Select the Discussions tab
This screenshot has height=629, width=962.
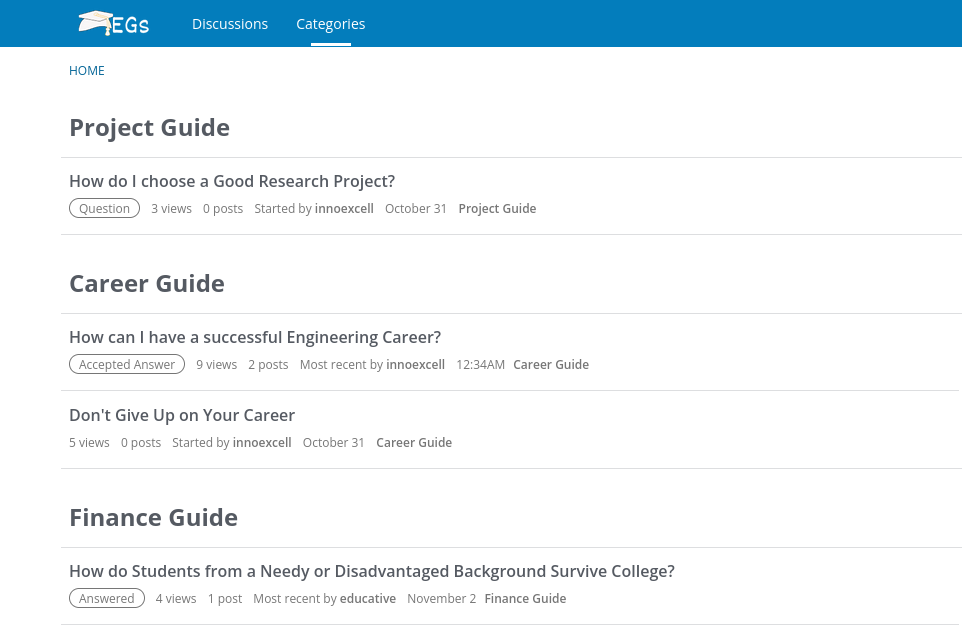(x=229, y=23)
